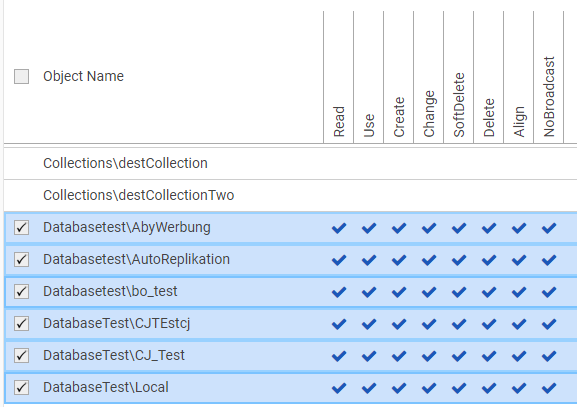Toggle Create checkmark for Databasetest\bo_test
Viewport: 577px width, 407px height.
(x=399, y=292)
